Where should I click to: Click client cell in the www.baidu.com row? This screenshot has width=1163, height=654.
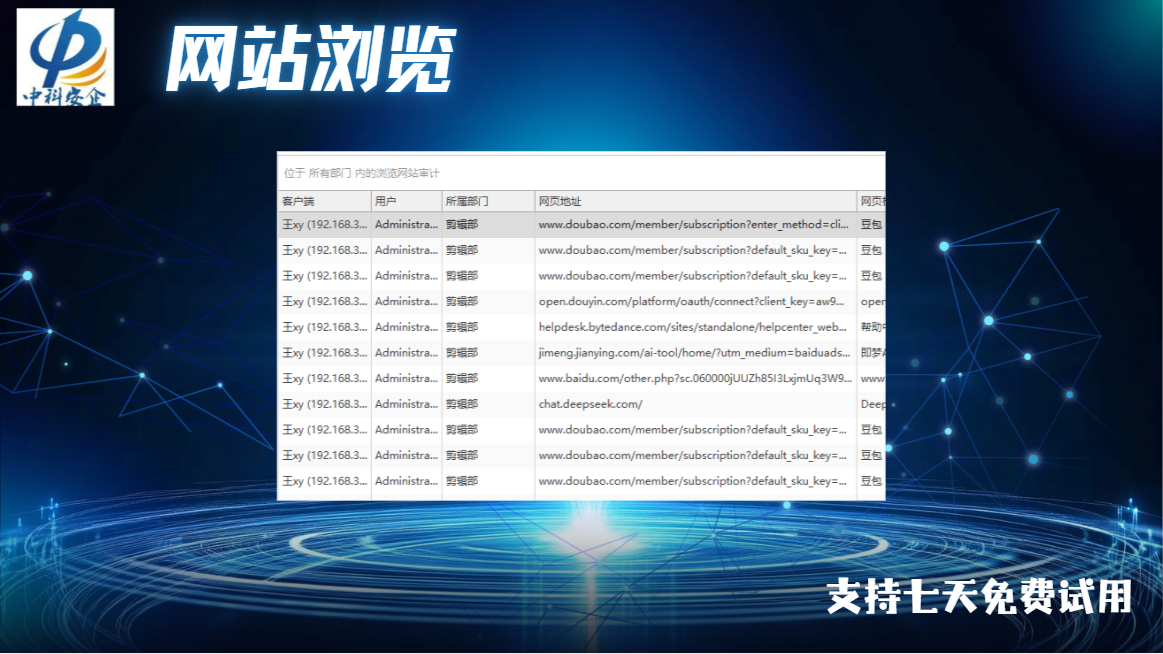tap(325, 378)
